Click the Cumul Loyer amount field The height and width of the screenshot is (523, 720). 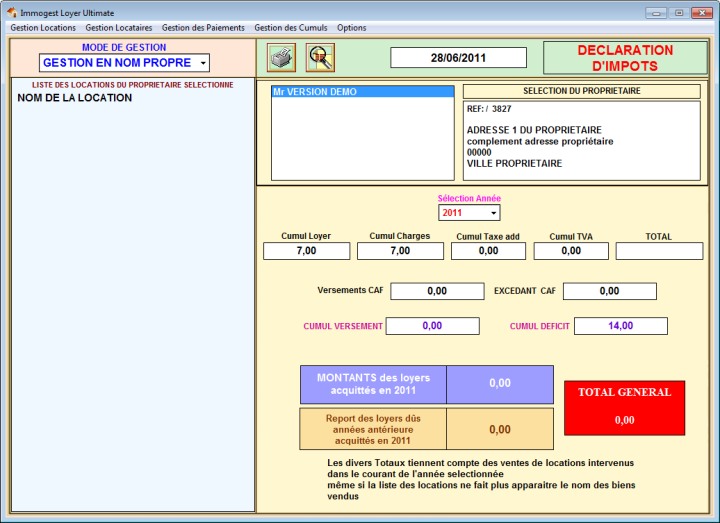(306, 251)
